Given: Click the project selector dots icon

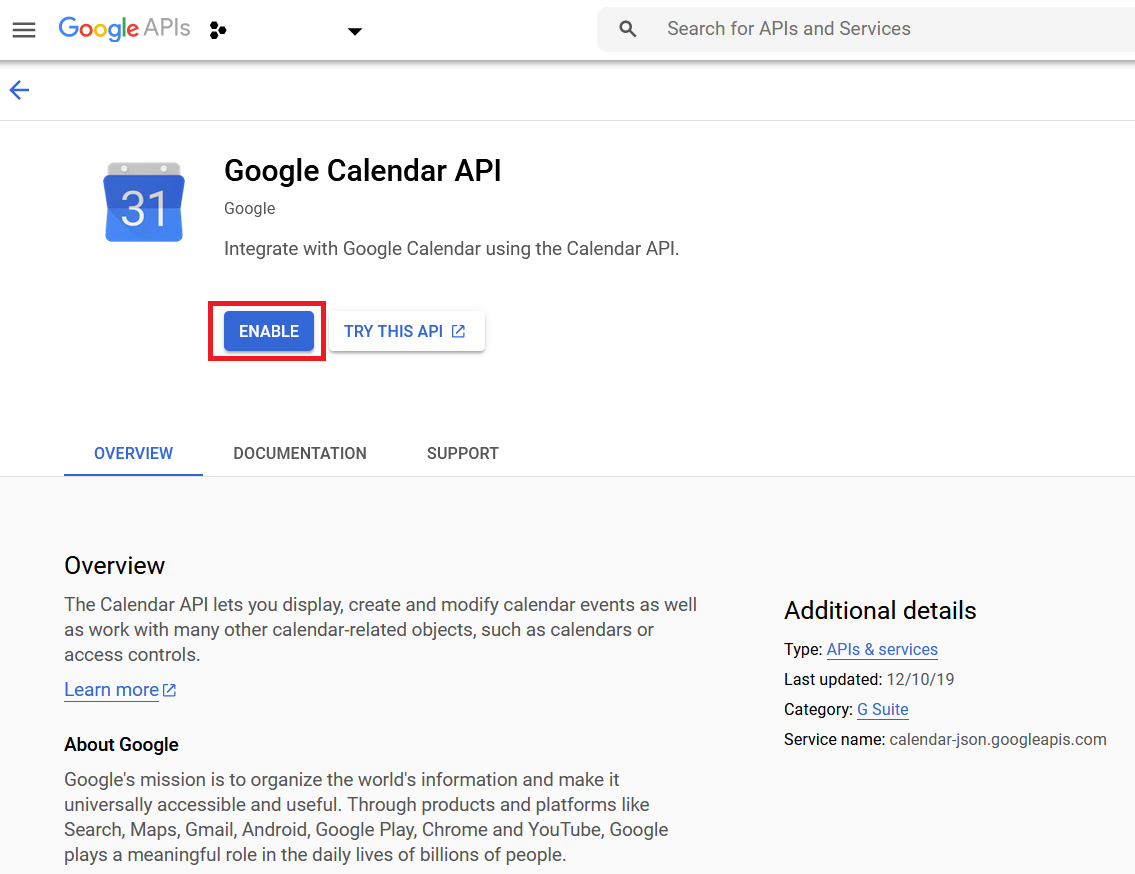Looking at the screenshot, I should pyautogui.click(x=218, y=30).
